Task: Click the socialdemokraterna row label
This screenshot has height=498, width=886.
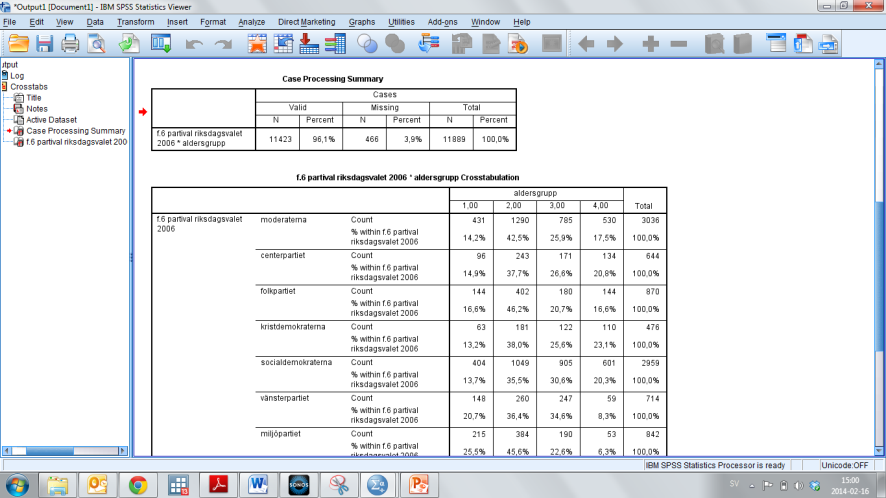Action: point(296,362)
